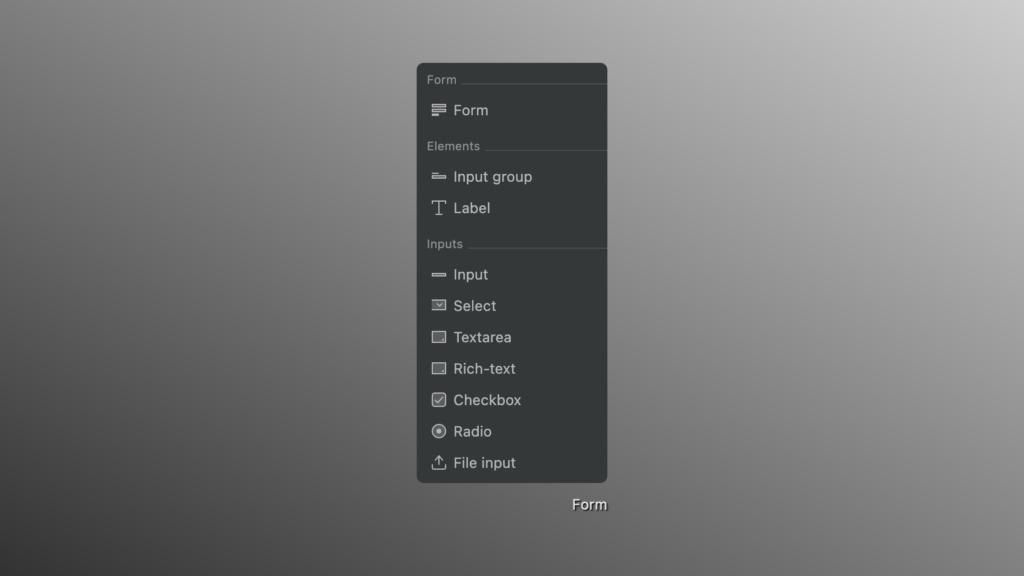This screenshot has width=1024, height=576.
Task: Click the Form element icon
Action: click(439, 110)
